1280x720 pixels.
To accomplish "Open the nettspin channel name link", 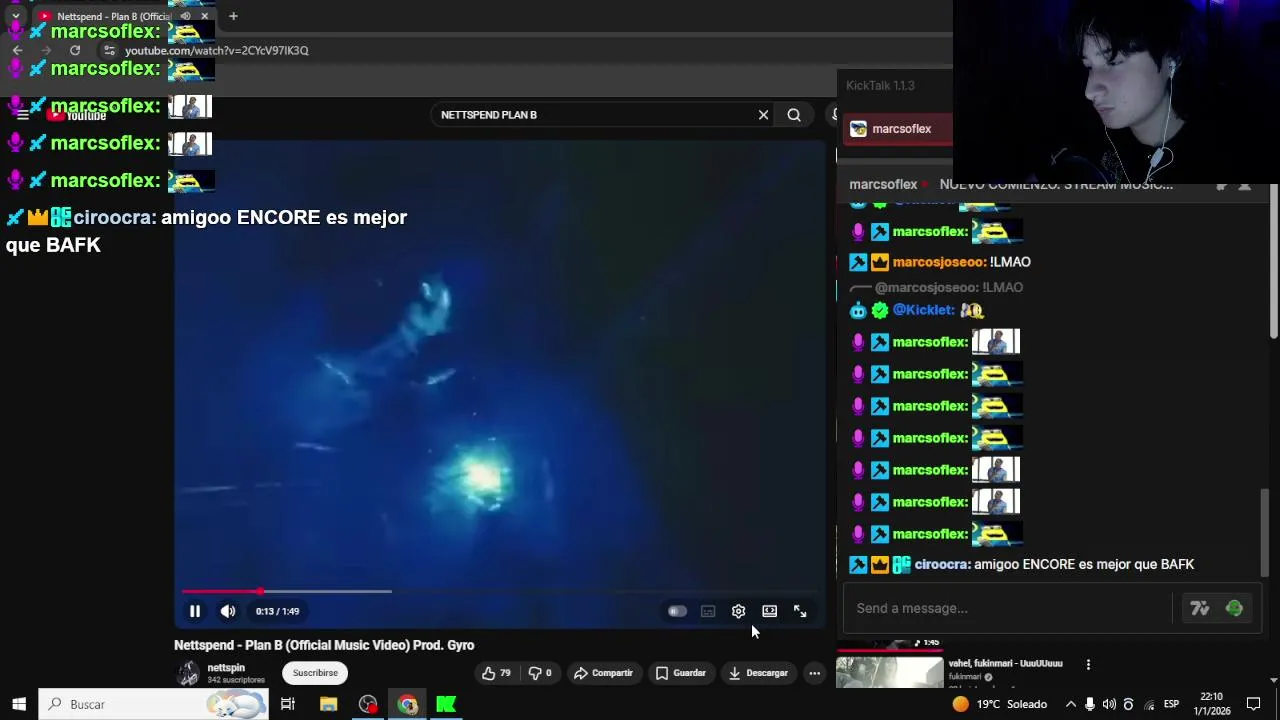I will pos(226,668).
